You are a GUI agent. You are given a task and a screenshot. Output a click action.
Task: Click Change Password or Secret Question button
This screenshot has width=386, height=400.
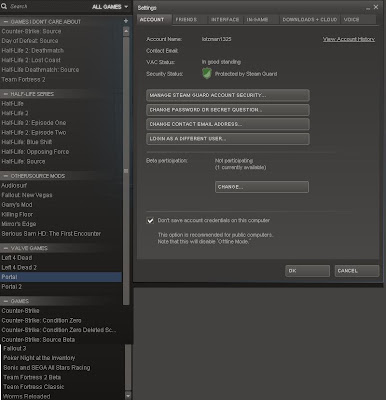tap(228, 110)
